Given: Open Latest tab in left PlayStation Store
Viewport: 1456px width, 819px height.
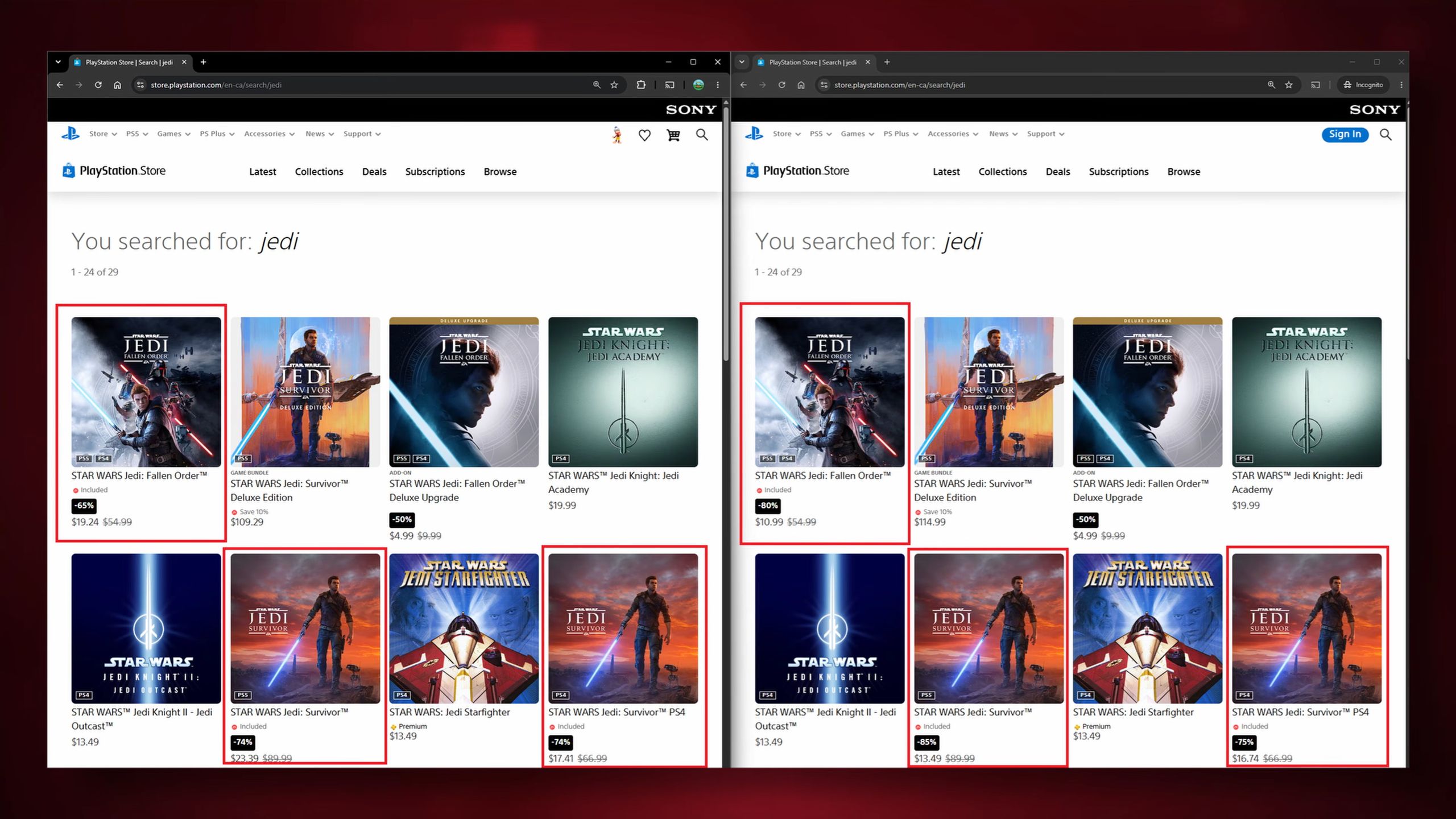Looking at the screenshot, I should pos(263,172).
